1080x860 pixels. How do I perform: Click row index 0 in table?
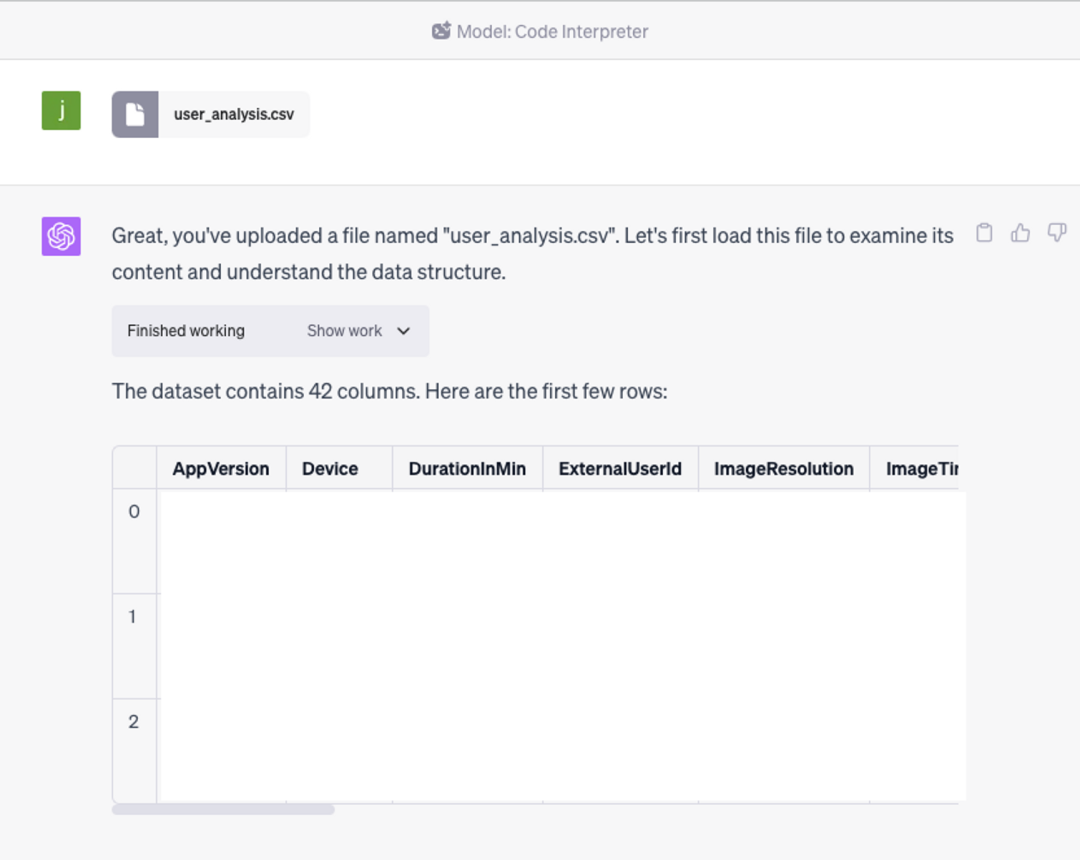134,512
